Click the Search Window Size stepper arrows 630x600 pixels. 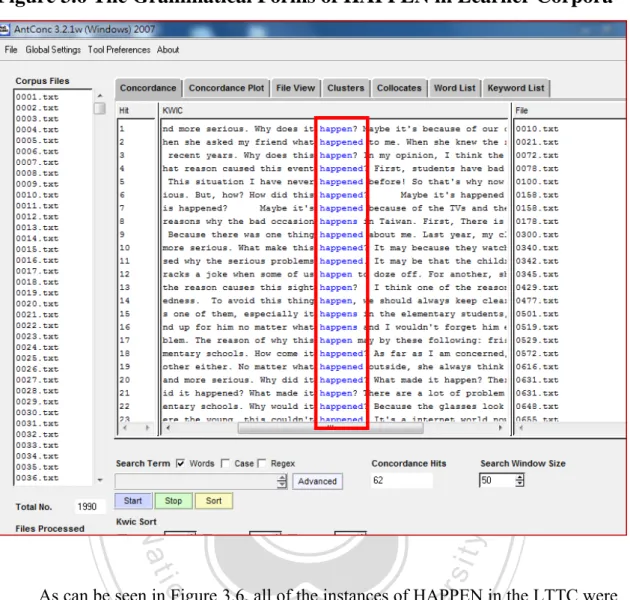[x=520, y=480]
